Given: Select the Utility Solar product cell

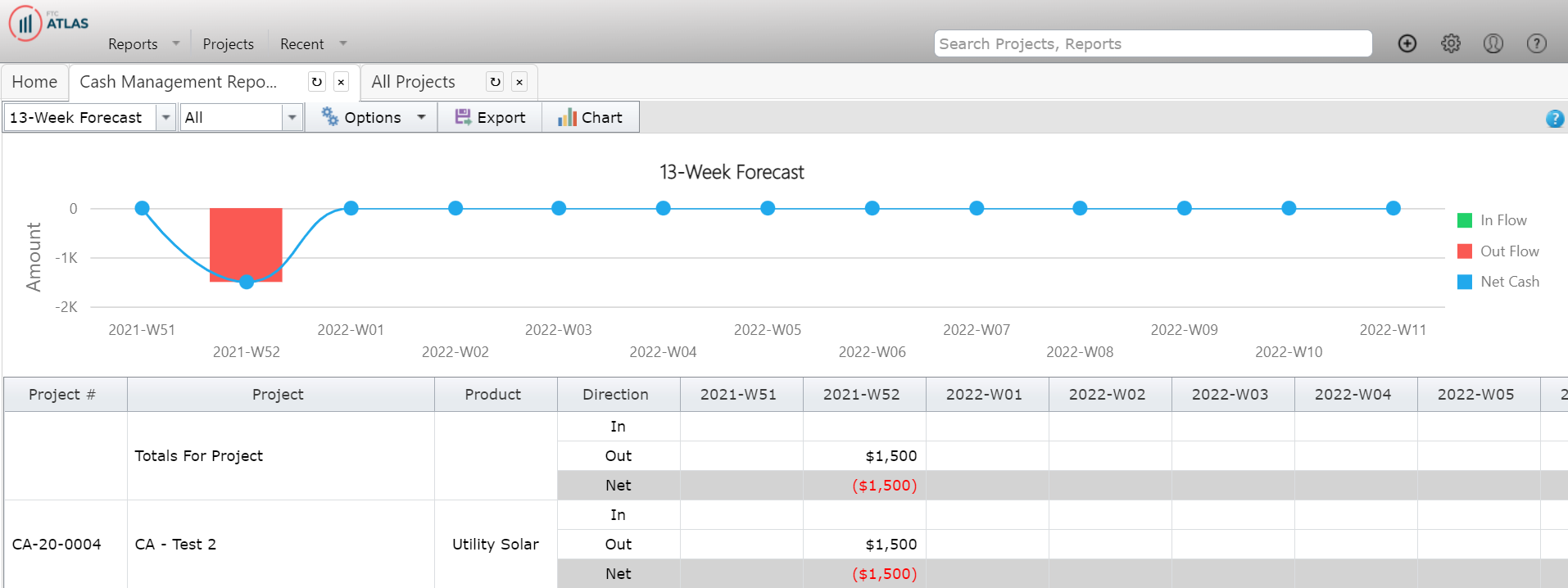Looking at the screenshot, I should (496, 545).
